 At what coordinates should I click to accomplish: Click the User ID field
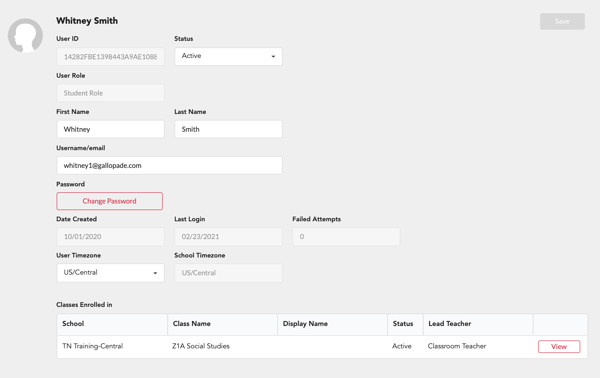(x=111, y=57)
